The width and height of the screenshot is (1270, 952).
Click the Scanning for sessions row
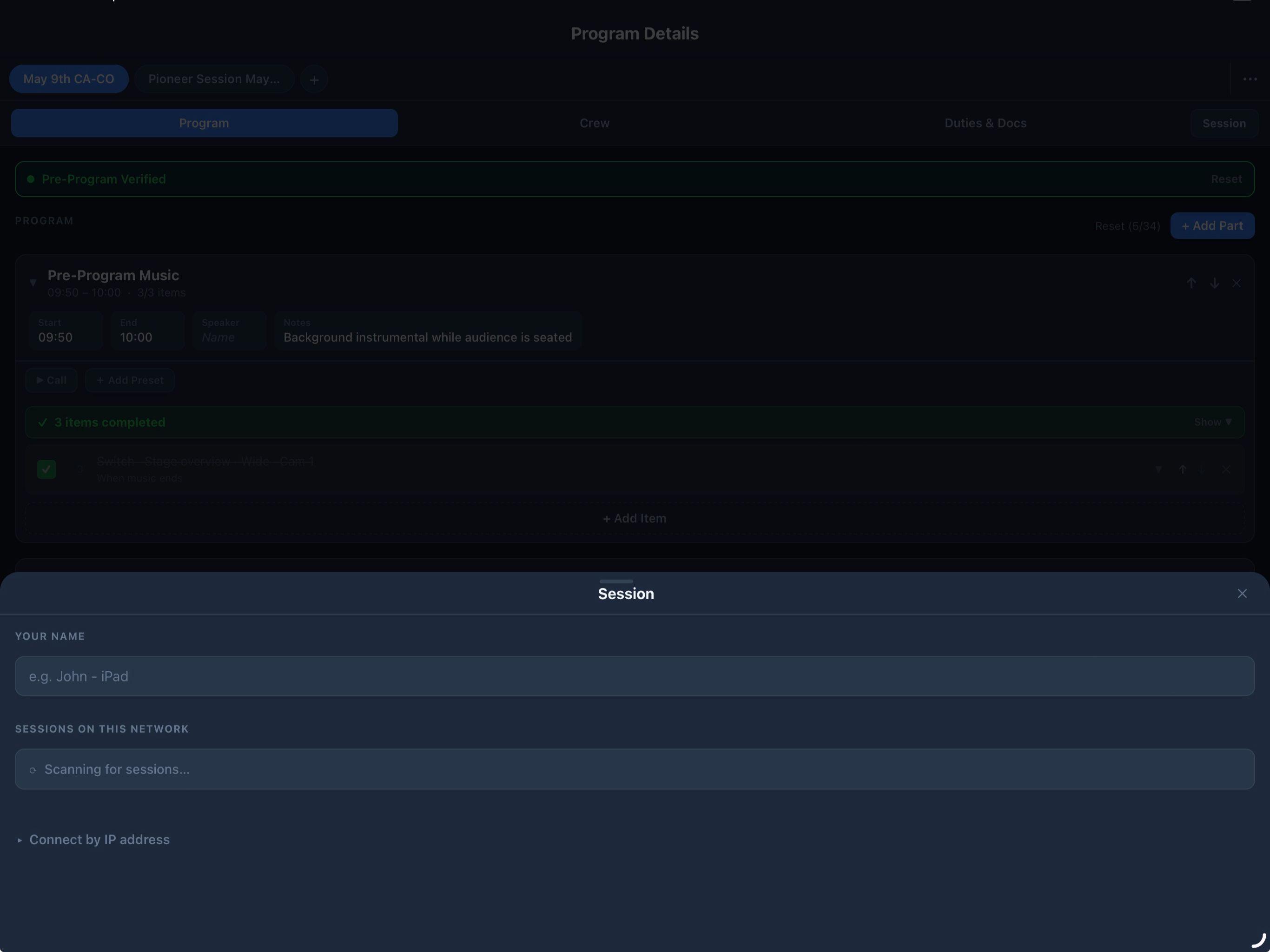[x=635, y=769]
